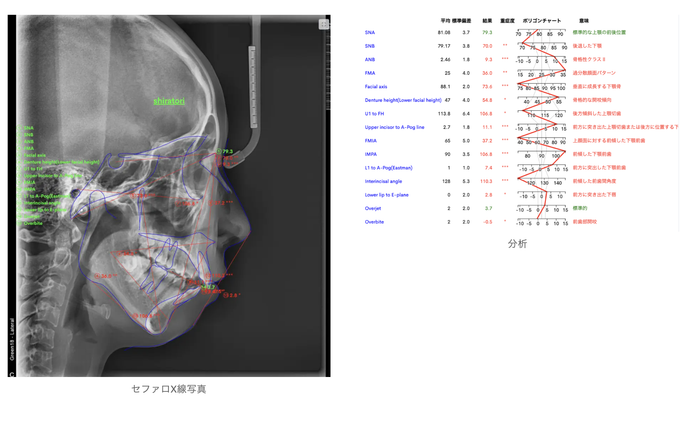Viewport: 681px width, 421px height.
Task: Open the SNB measurement row label
Action: tap(370, 46)
